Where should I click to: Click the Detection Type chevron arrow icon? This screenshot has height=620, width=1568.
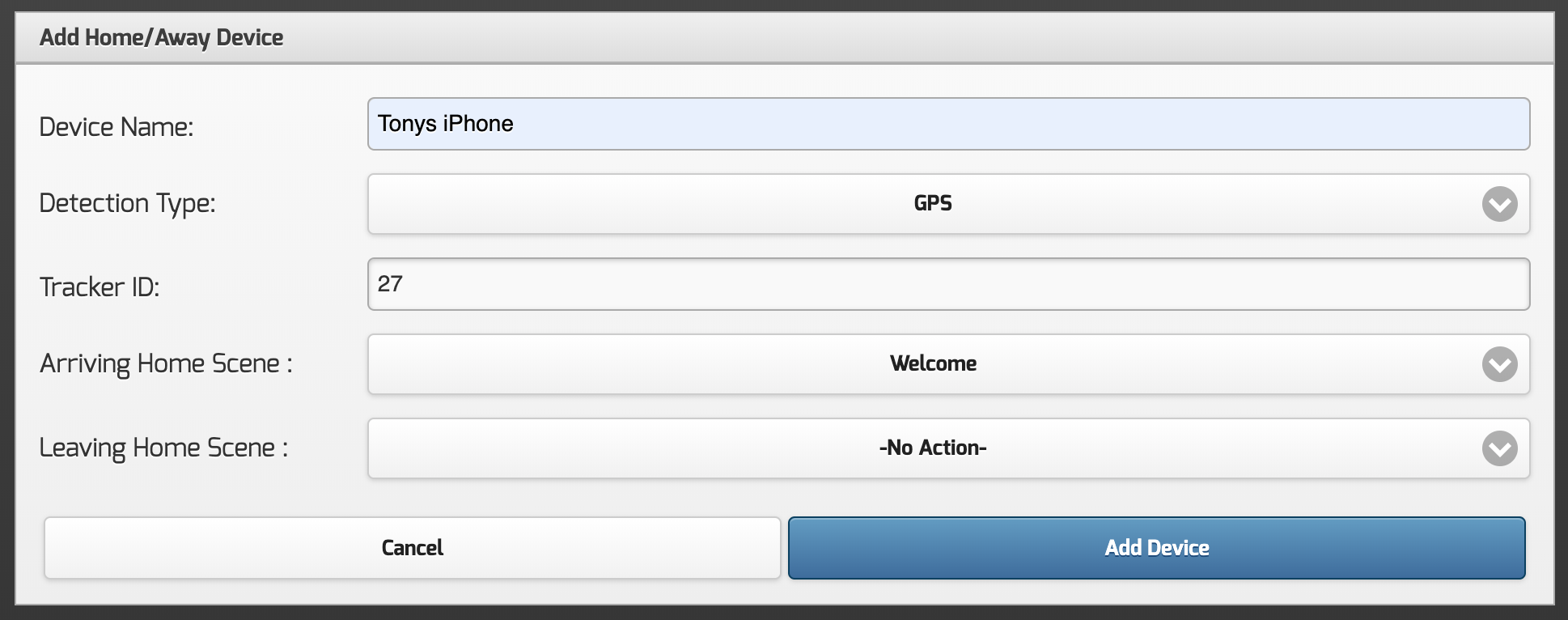coord(1499,204)
